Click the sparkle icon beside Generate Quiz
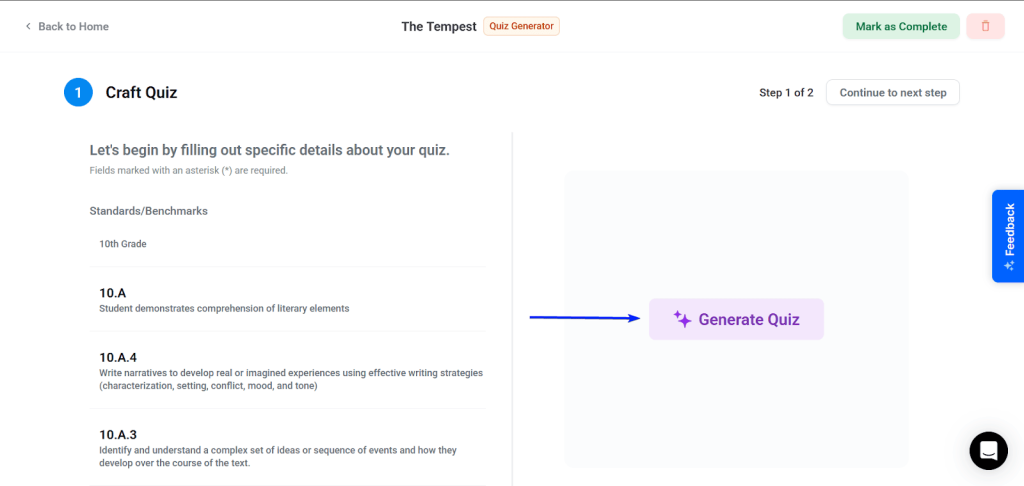This screenshot has height=486, width=1024. 682,320
